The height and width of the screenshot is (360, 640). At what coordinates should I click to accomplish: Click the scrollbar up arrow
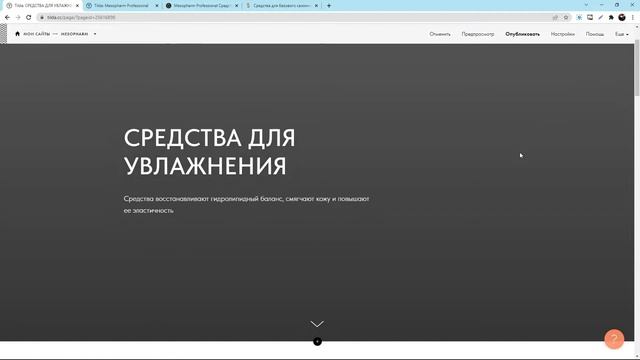(x=637, y=26)
